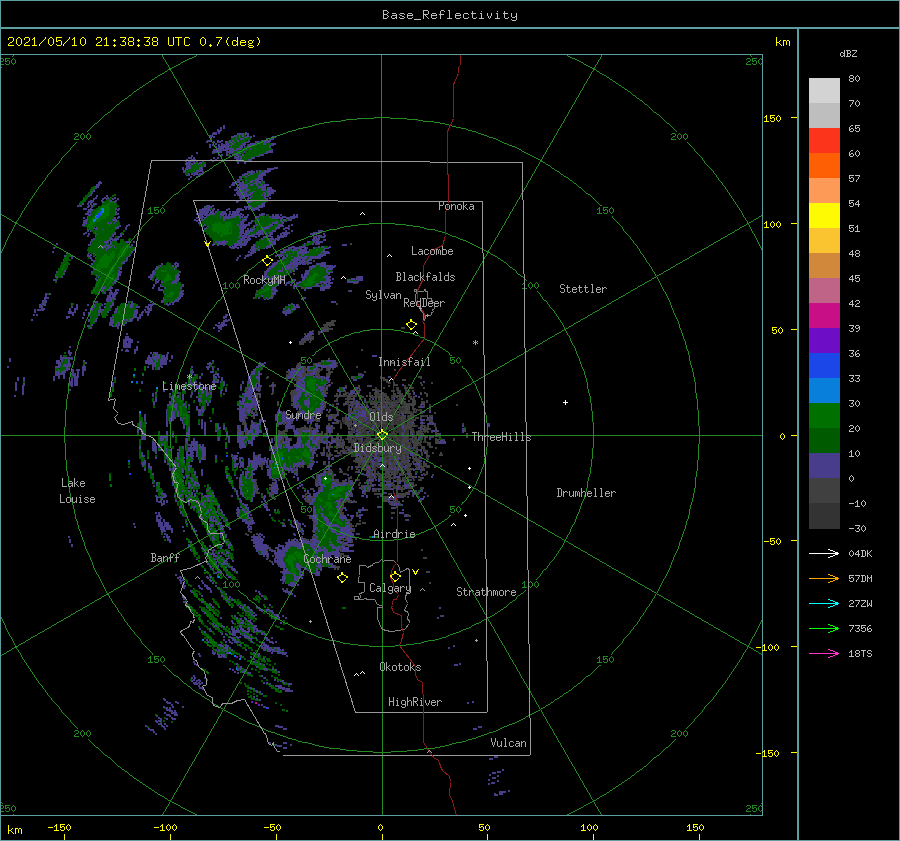Image resolution: width=900 pixels, height=841 pixels.
Task: Select the yellow diamond marker below RedDeer
Action: tap(412, 325)
